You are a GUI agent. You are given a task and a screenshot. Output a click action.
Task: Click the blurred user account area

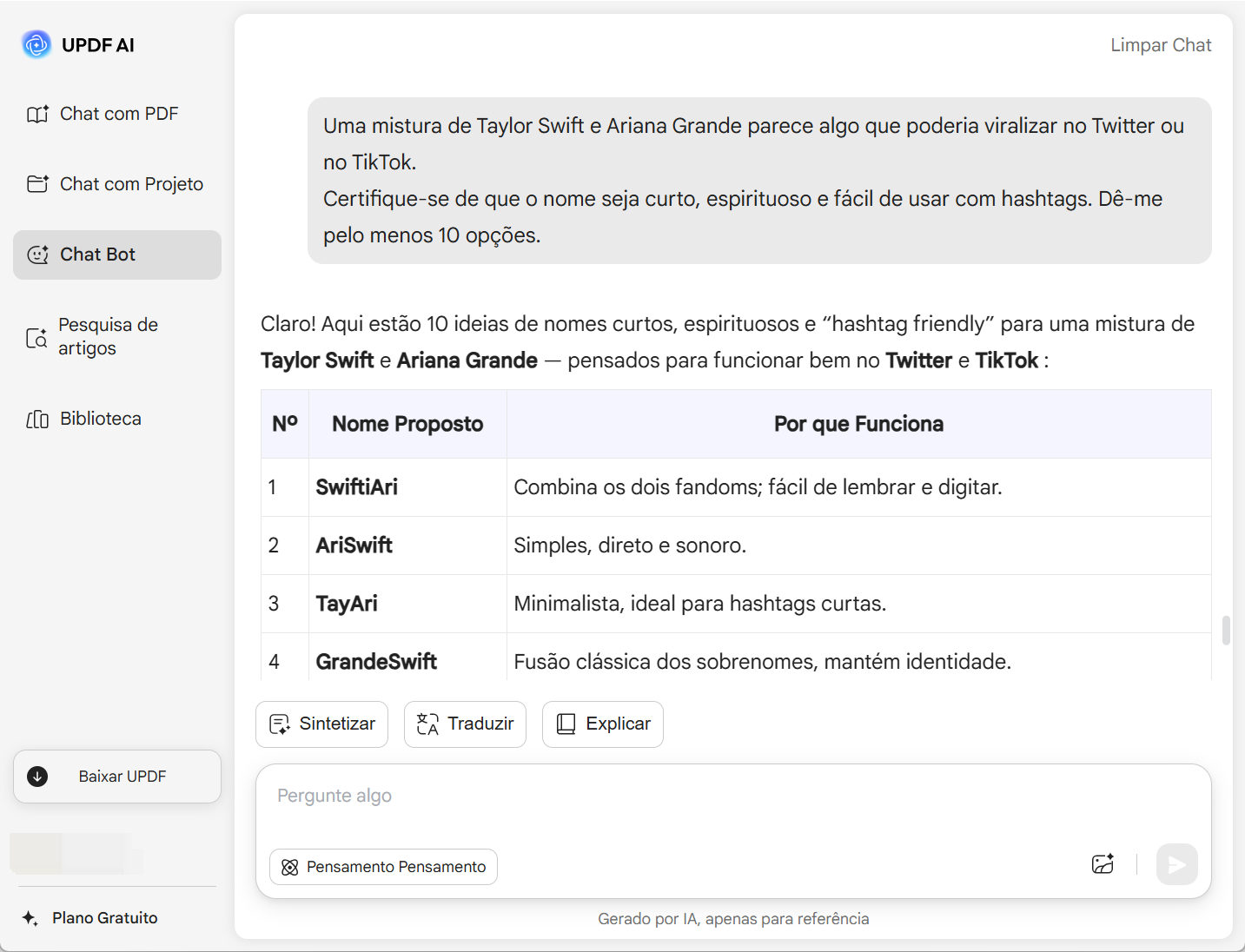point(76,854)
